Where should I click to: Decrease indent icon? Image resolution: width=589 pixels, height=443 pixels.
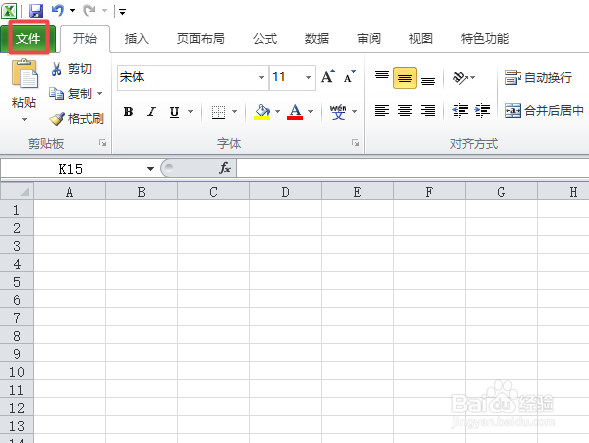pyautogui.click(x=460, y=110)
